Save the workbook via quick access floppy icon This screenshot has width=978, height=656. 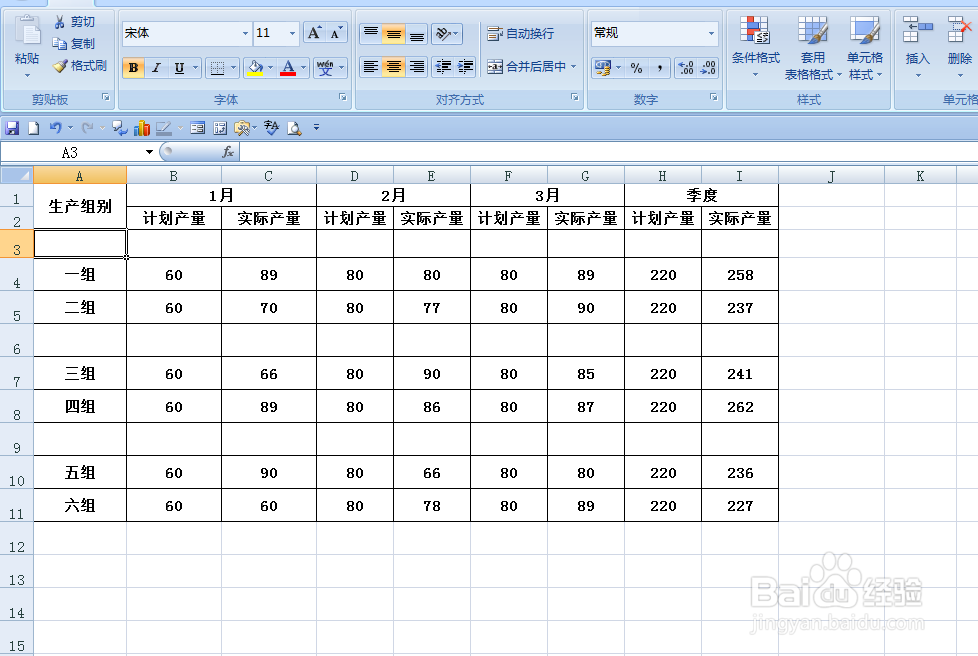[x=12, y=128]
